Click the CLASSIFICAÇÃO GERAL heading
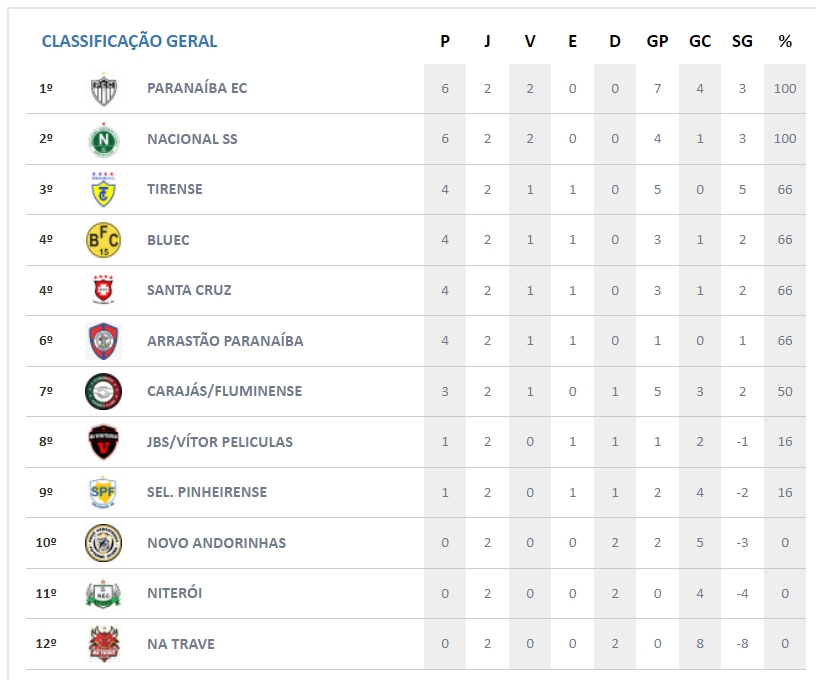 [129, 41]
